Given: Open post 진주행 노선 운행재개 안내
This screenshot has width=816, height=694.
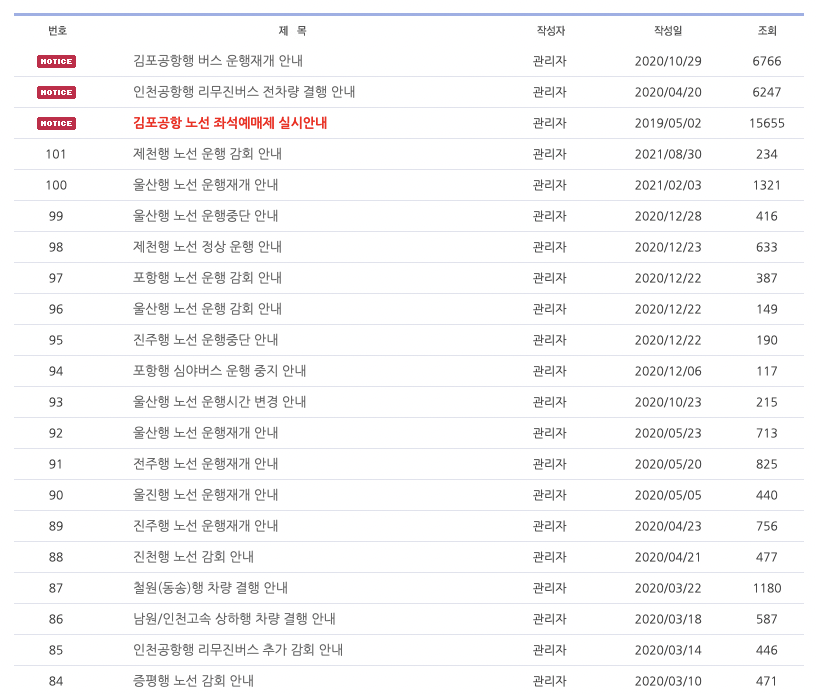Looking at the screenshot, I should point(206,526).
